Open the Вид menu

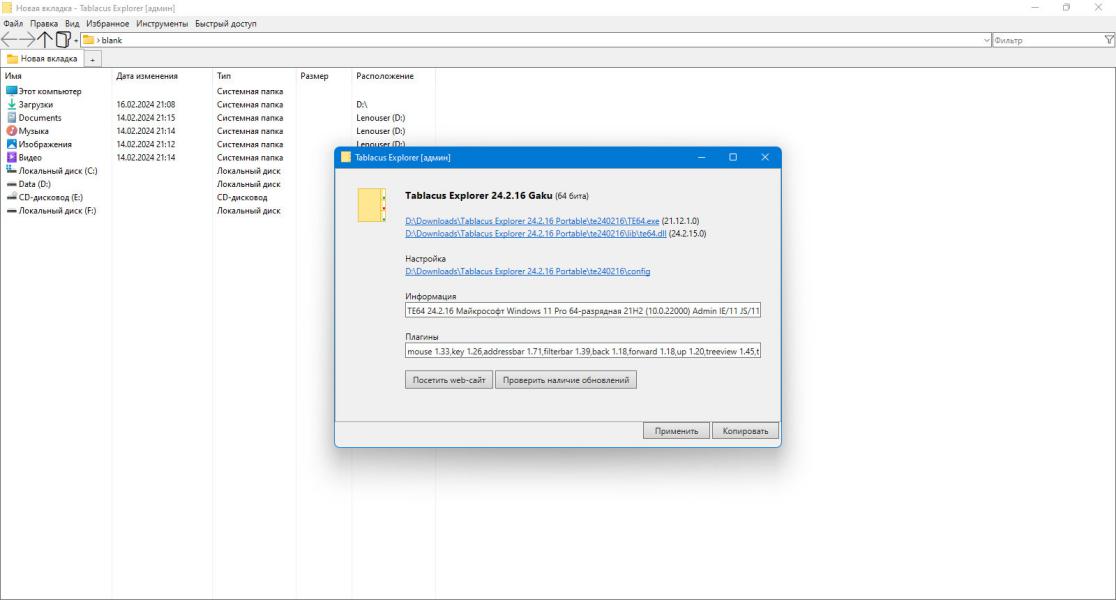coord(72,23)
